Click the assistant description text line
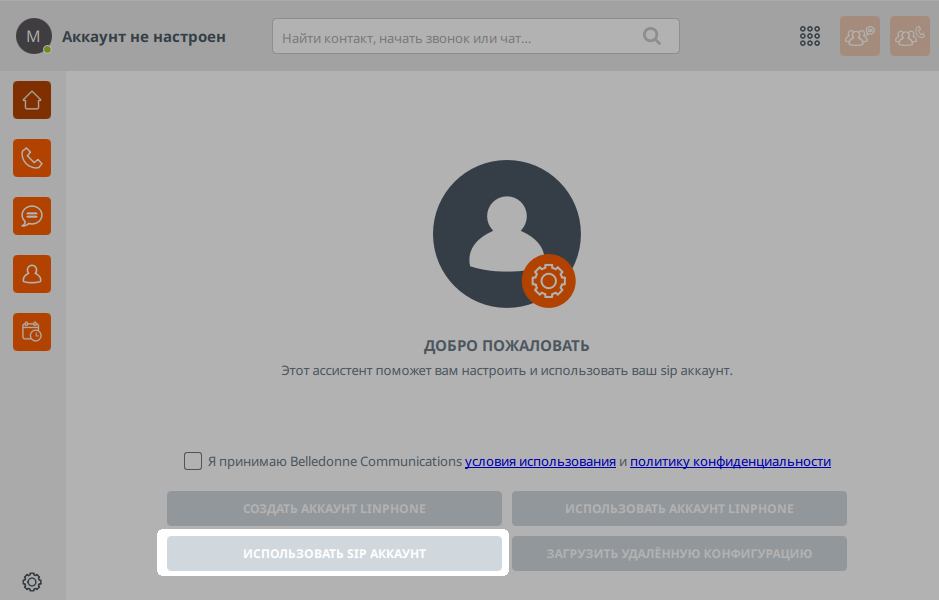Screen dimensions: 939x600 pyautogui.click(x=507, y=371)
